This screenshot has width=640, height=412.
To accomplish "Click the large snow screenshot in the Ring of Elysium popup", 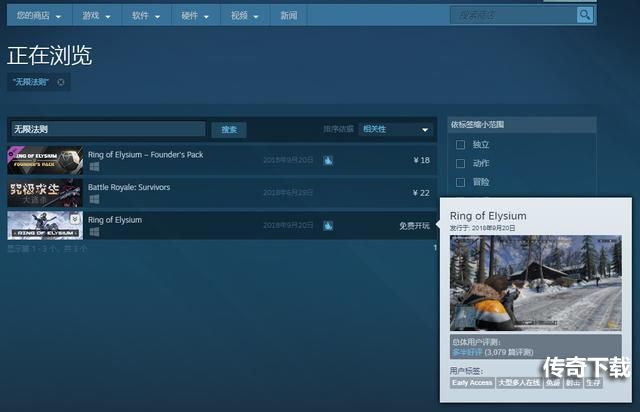I will pos(536,283).
